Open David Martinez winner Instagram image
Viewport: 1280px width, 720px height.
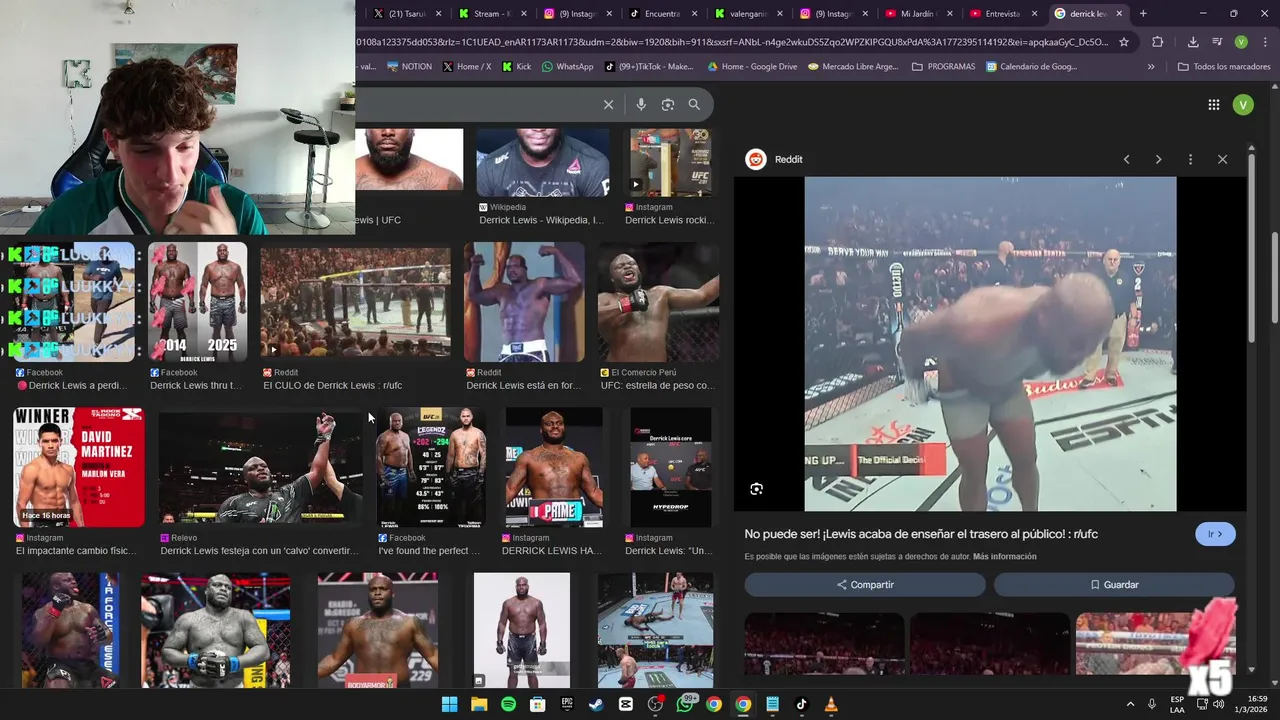[x=78, y=467]
